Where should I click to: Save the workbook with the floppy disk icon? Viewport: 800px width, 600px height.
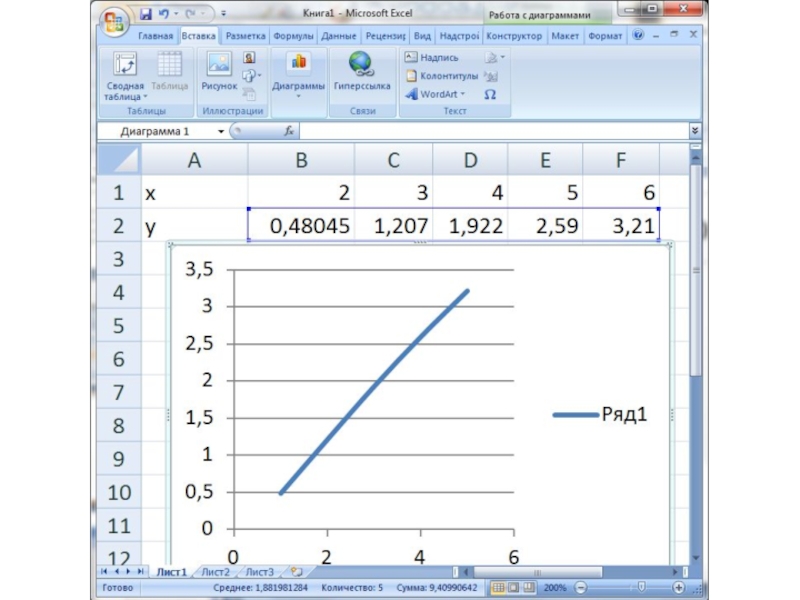145,14
